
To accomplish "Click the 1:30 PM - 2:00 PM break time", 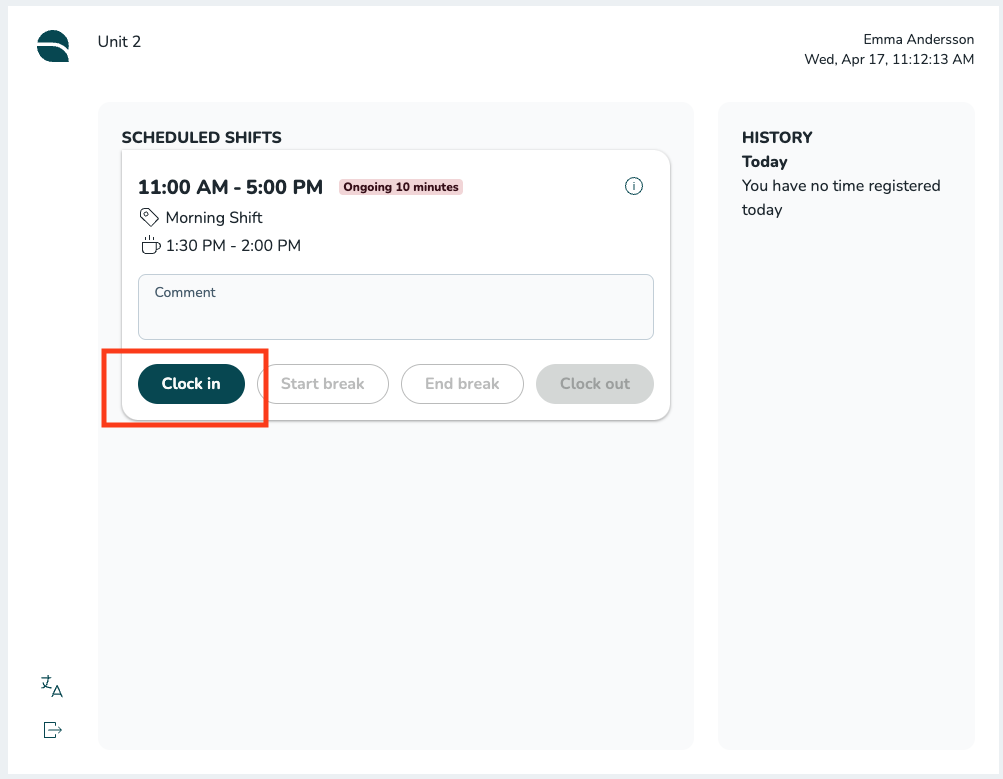I will (233, 246).
